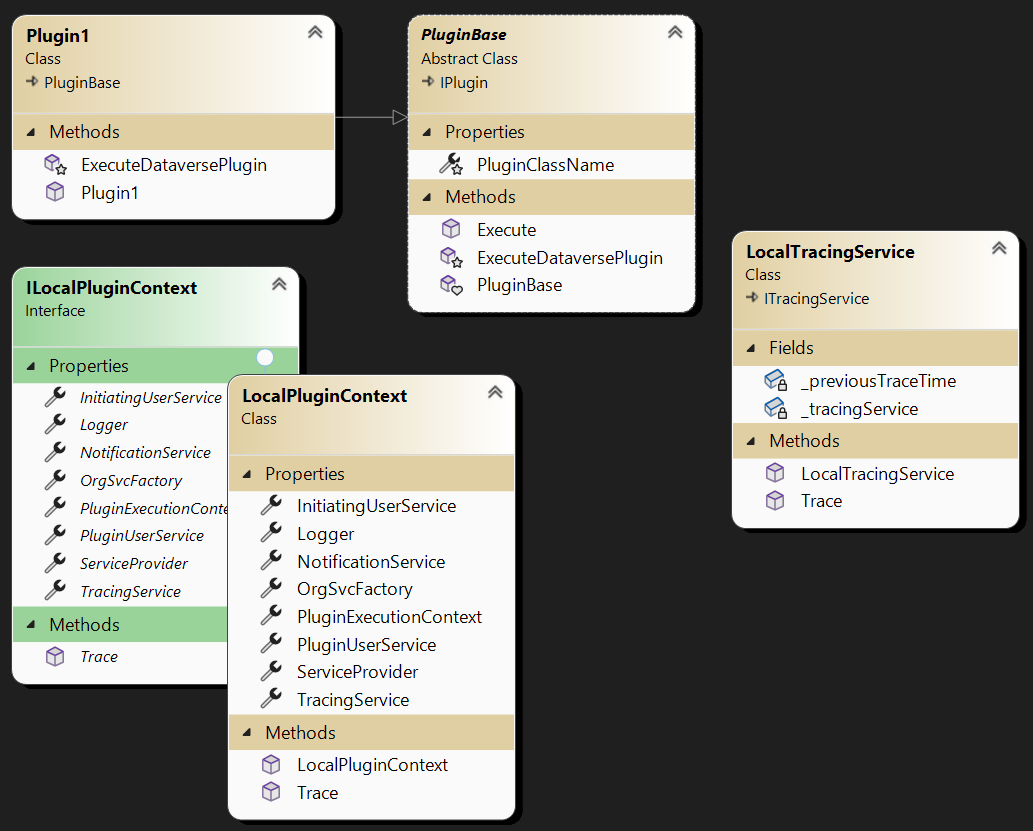Collapse the PluginBase abstract class chevron
Screen dimensions: 1033x831
point(675,32)
